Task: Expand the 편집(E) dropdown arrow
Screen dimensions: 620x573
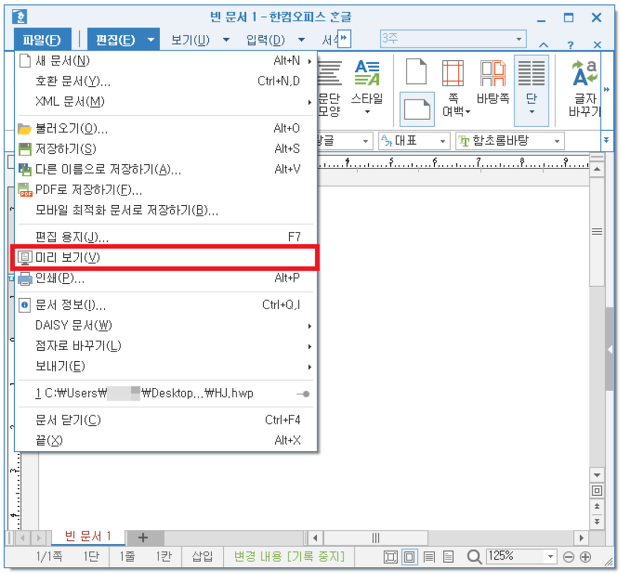Action: (151, 40)
